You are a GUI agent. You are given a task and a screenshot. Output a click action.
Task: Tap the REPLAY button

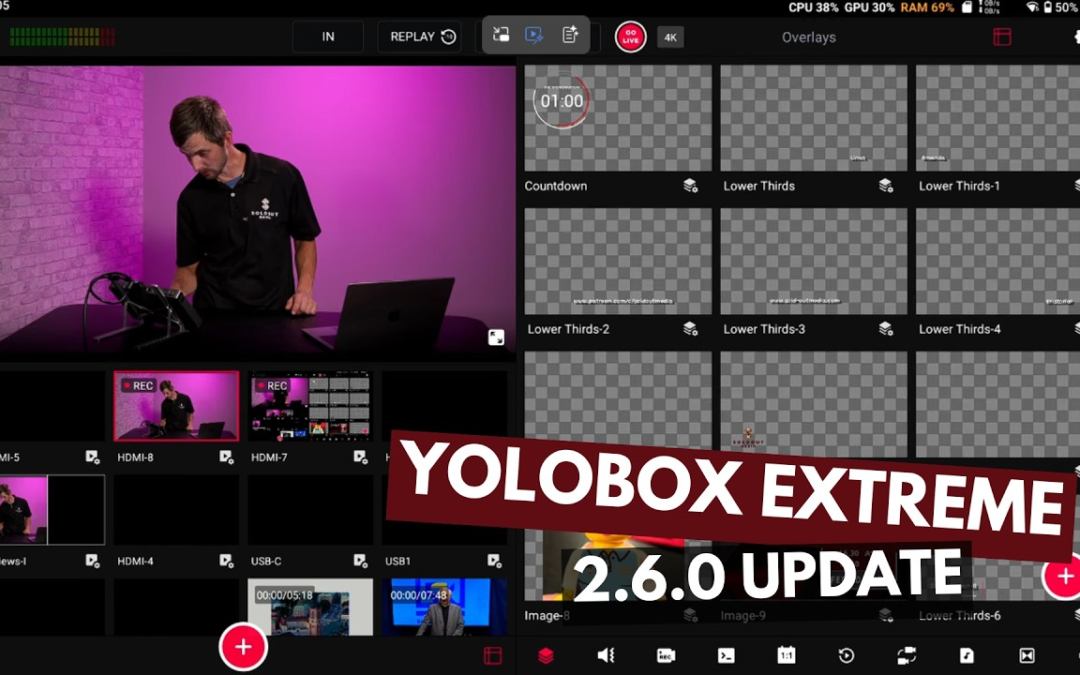tap(420, 37)
